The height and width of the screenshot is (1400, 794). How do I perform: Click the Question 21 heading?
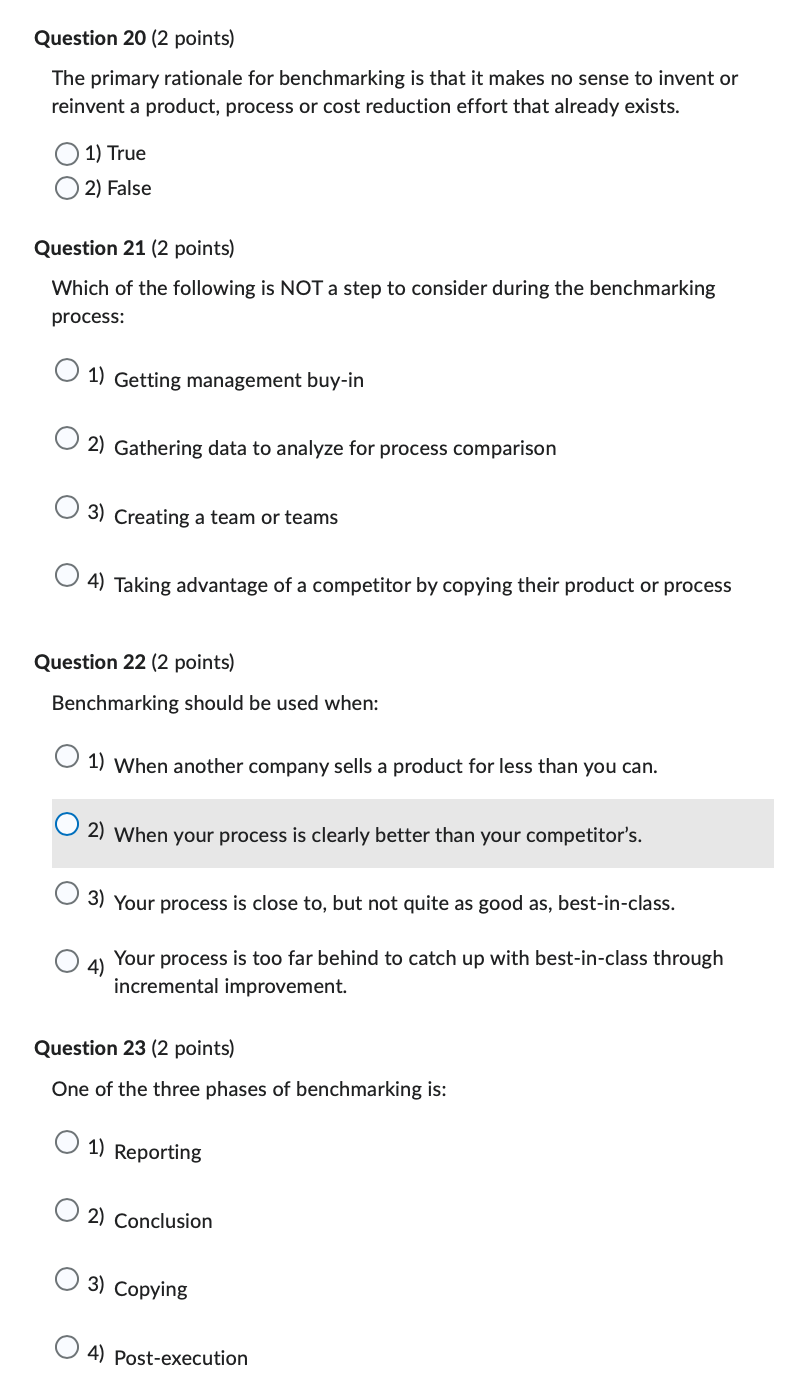click(90, 248)
